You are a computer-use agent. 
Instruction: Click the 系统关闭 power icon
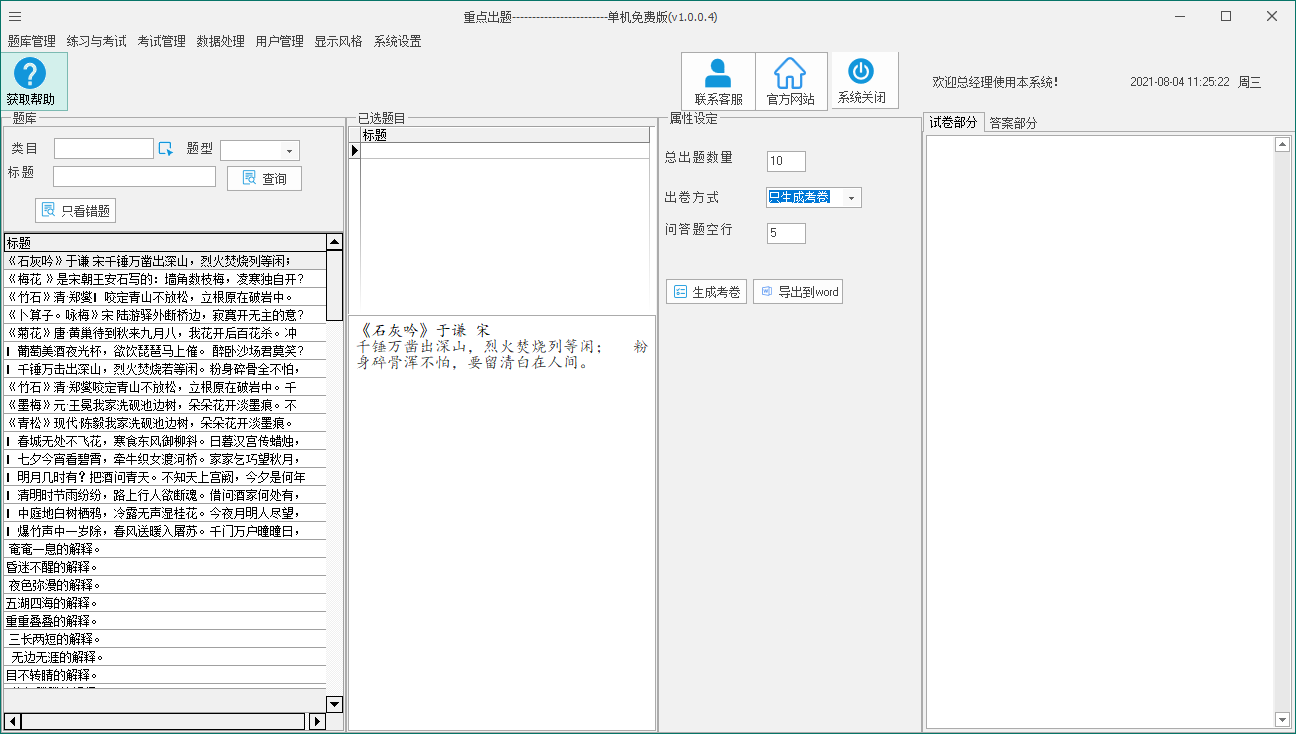tap(864, 80)
